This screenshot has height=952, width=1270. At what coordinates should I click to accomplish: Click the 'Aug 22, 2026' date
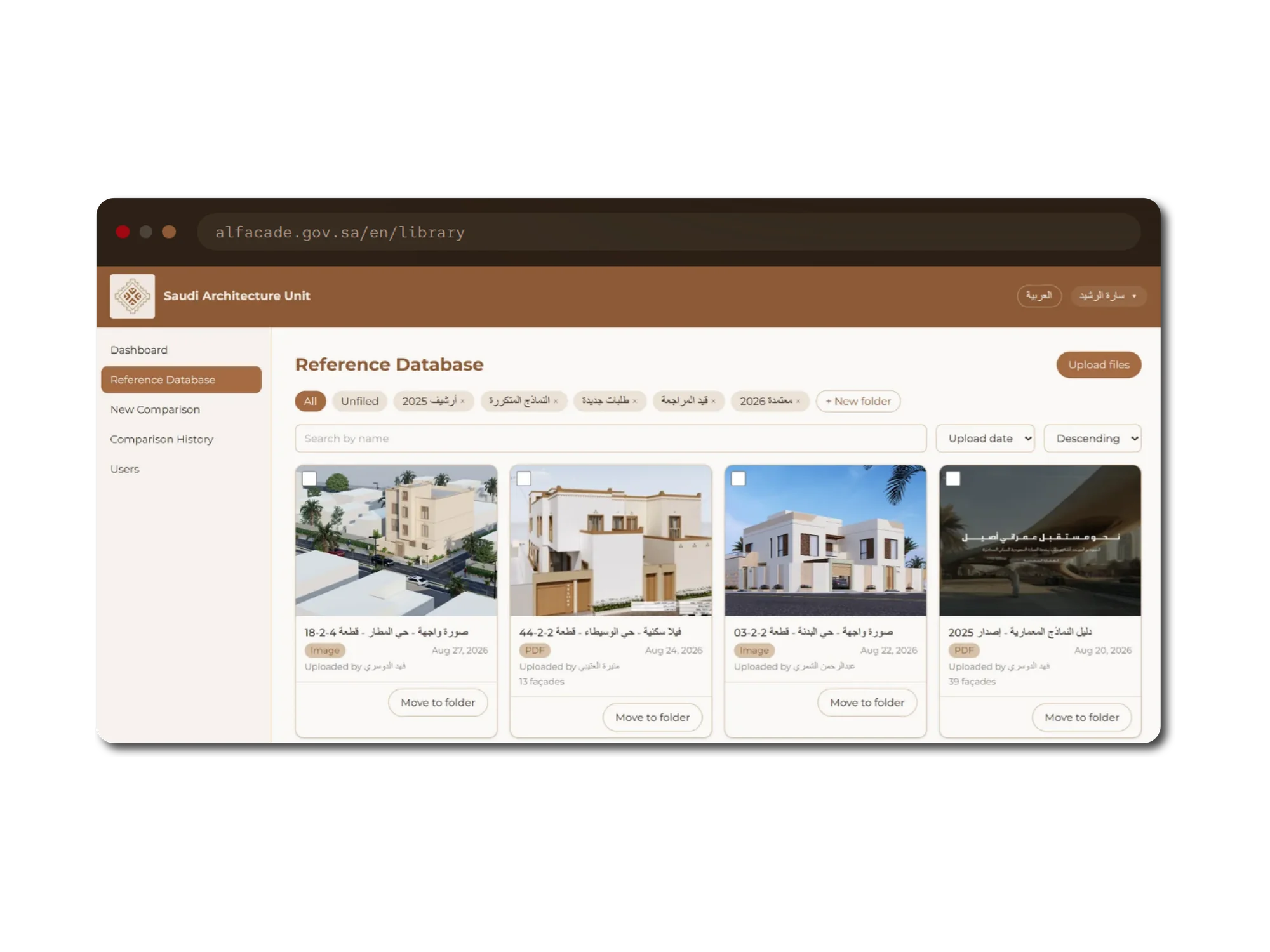889,651
